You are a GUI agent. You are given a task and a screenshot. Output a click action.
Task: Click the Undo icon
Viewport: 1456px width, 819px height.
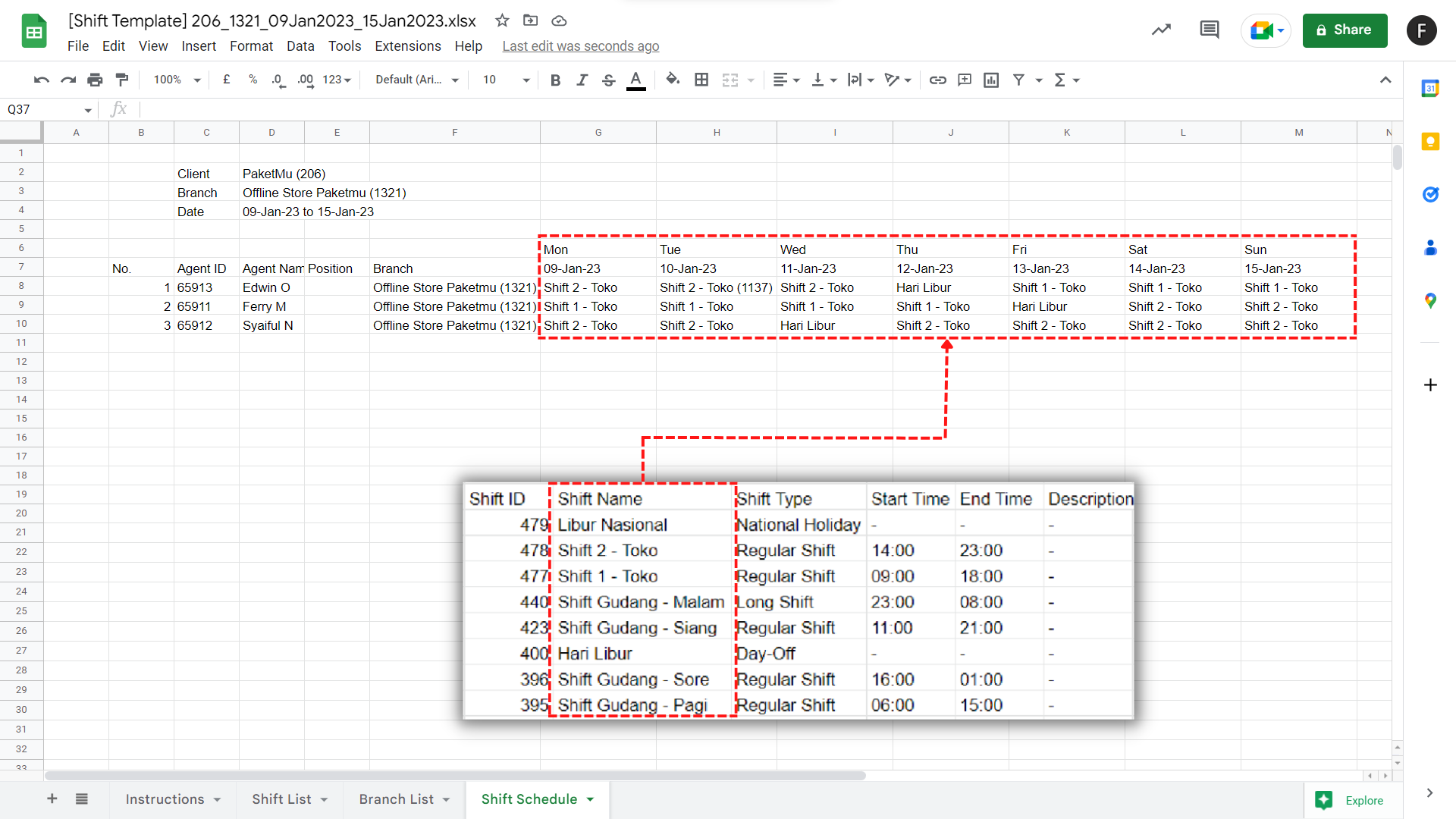tap(42, 80)
